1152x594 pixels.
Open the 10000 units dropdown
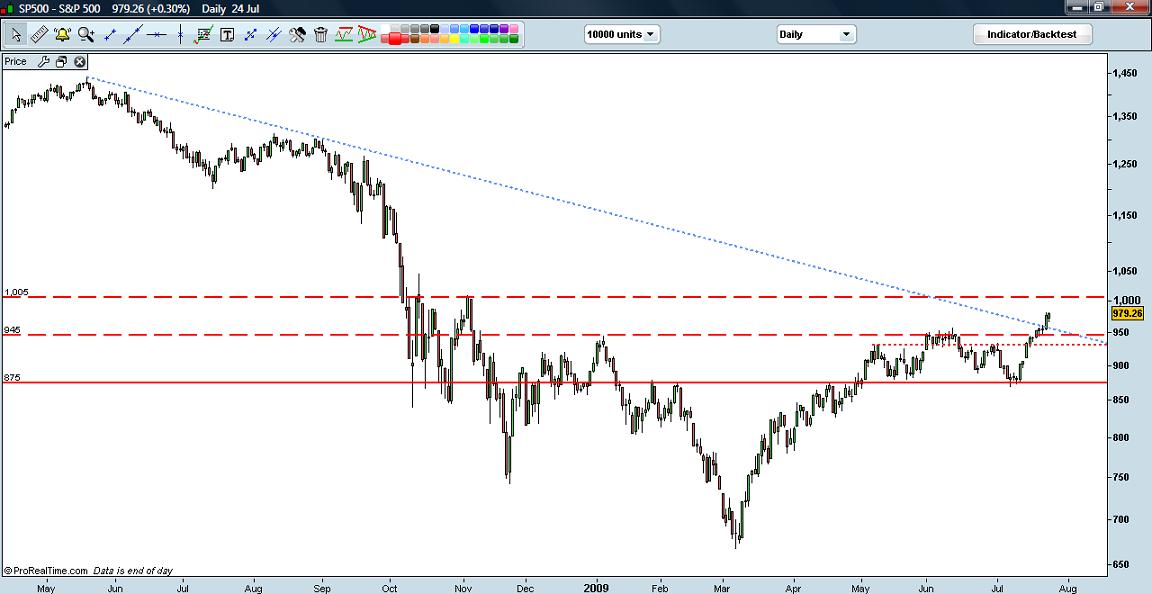click(622, 35)
